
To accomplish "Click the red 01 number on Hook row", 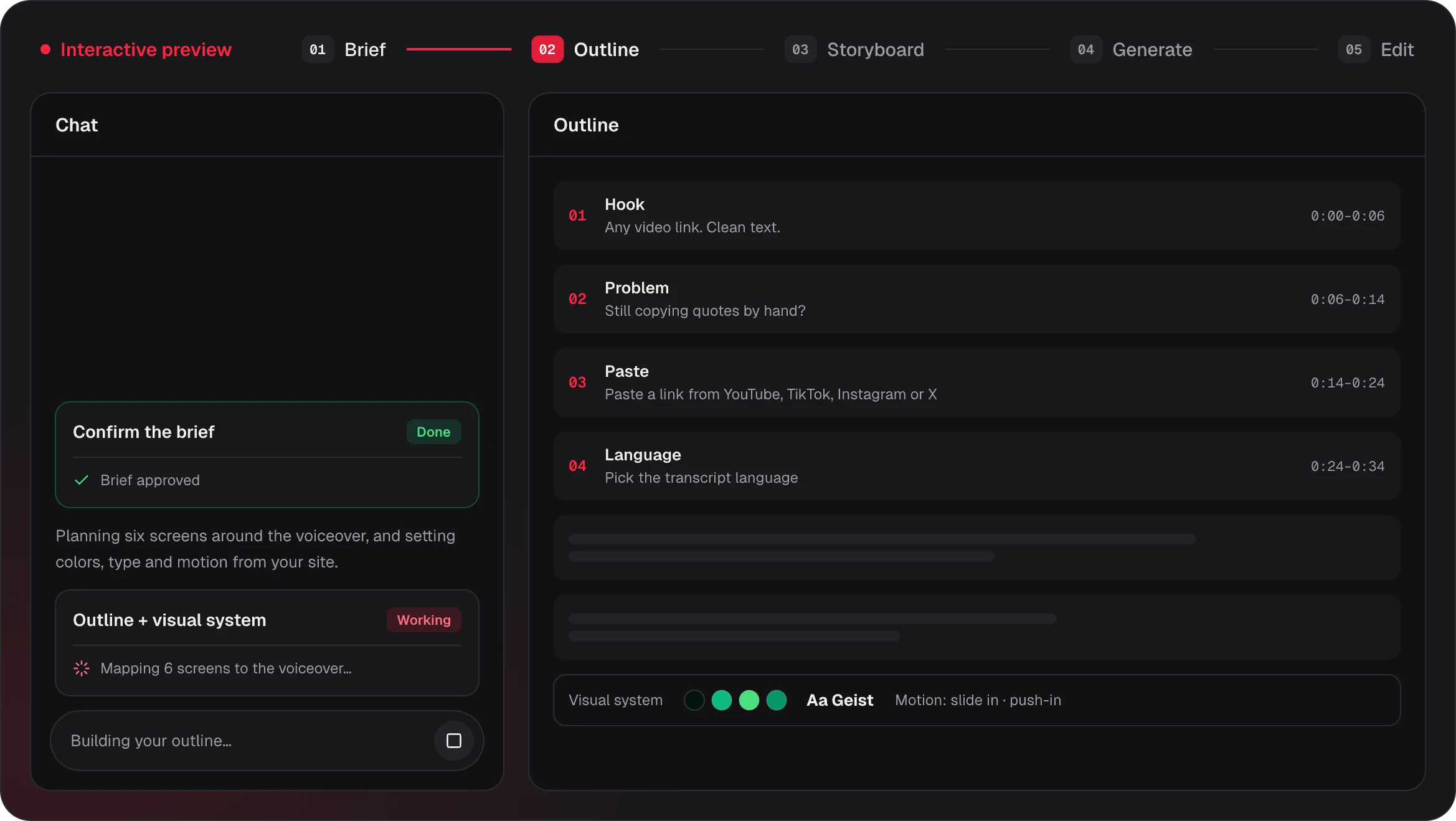I will point(577,216).
